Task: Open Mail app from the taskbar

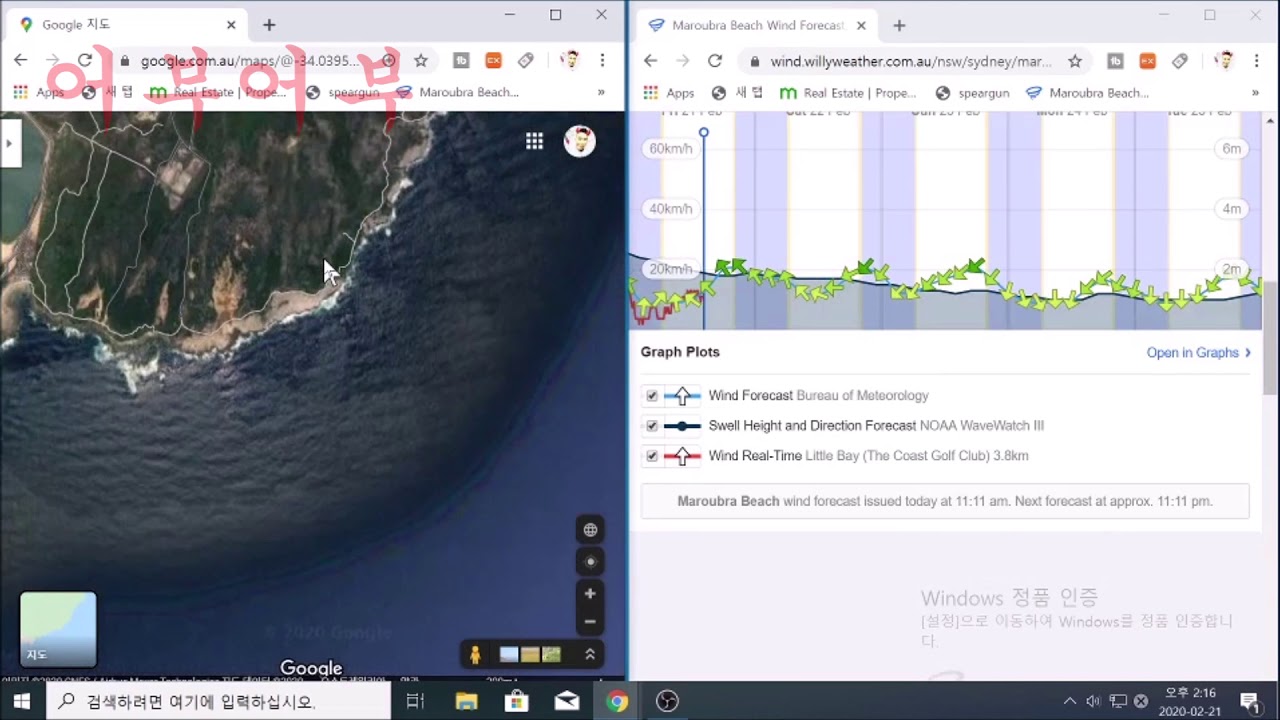Action: (566, 701)
